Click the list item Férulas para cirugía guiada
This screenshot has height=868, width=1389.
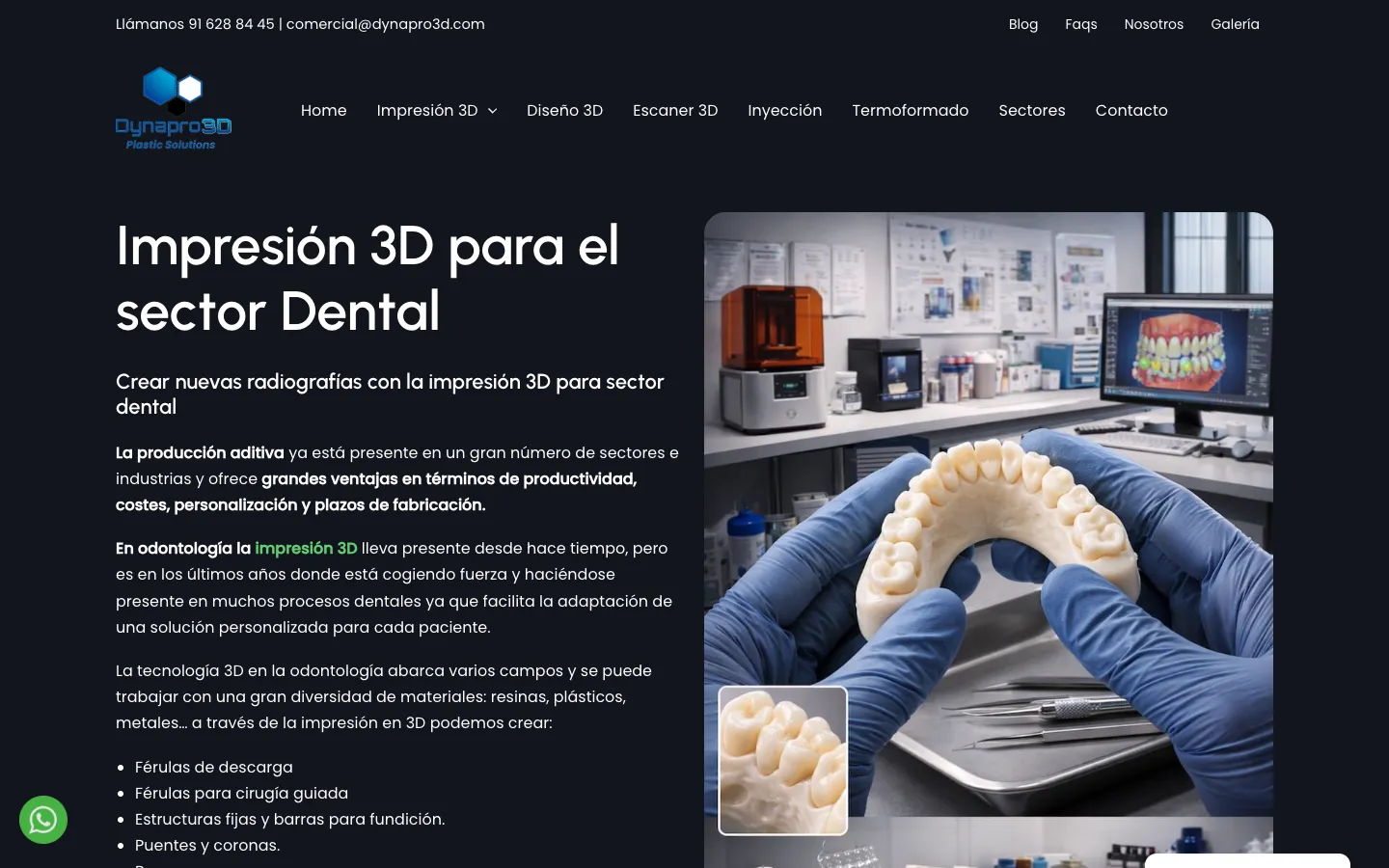click(241, 793)
